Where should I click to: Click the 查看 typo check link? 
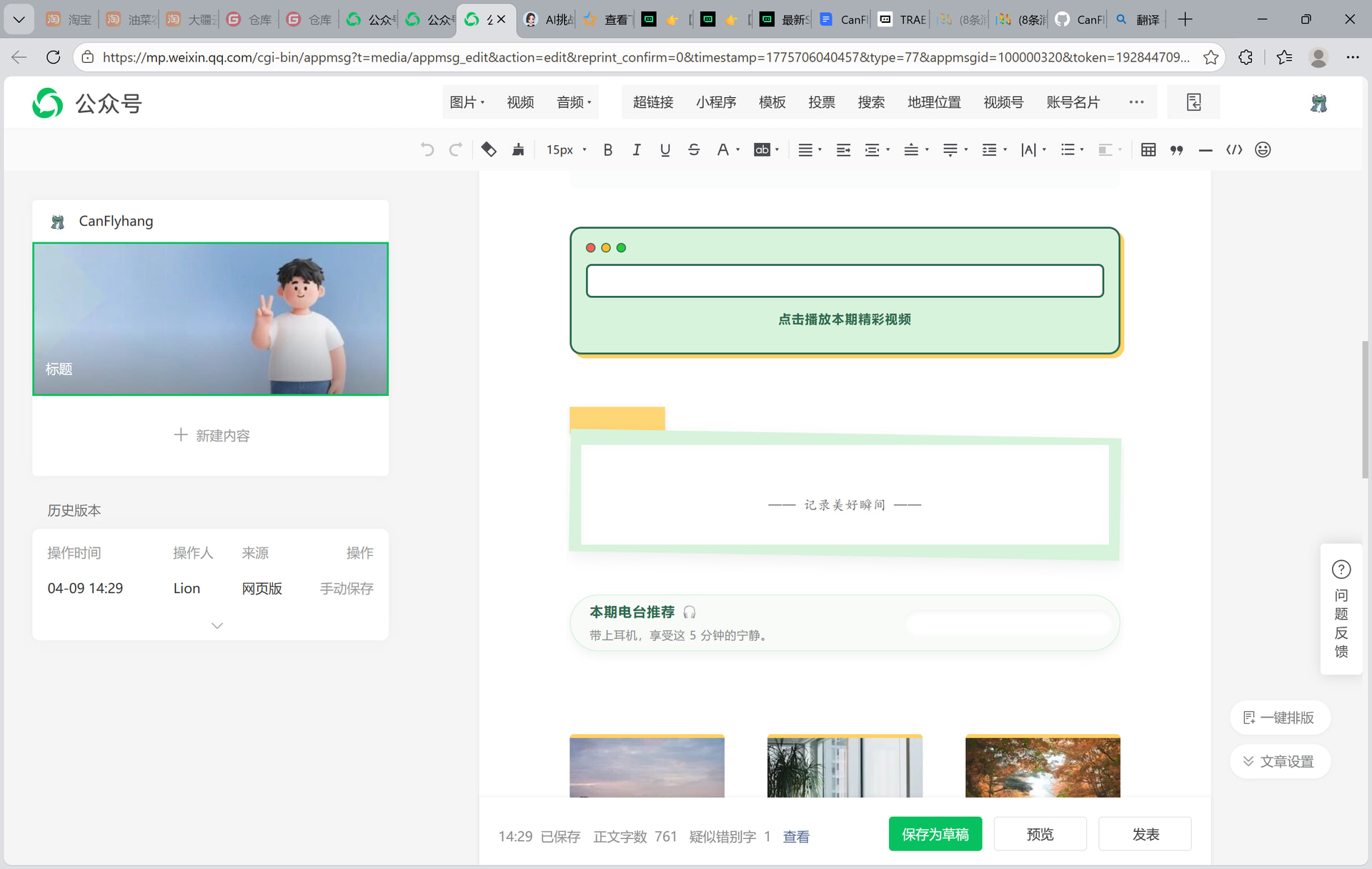click(795, 837)
